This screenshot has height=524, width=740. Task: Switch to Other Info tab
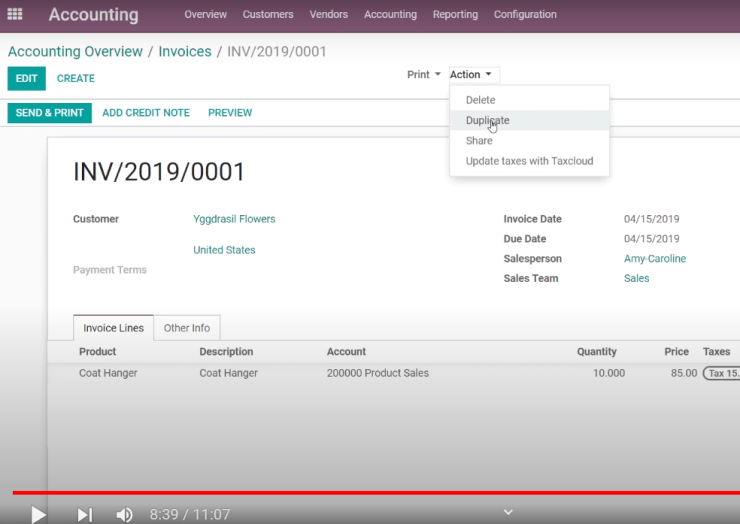[187, 328]
